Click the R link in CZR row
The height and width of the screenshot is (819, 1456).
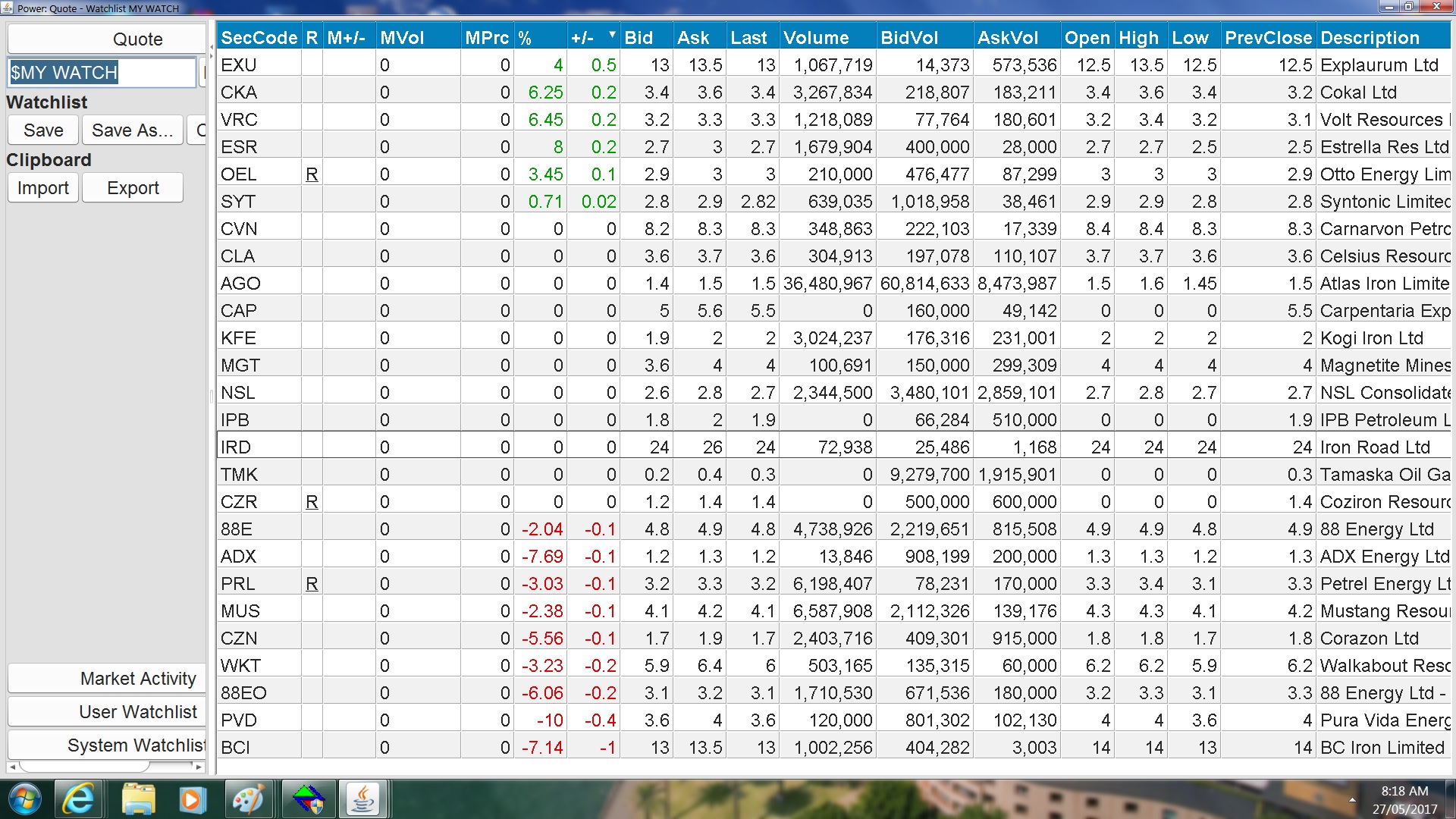tap(312, 502)
